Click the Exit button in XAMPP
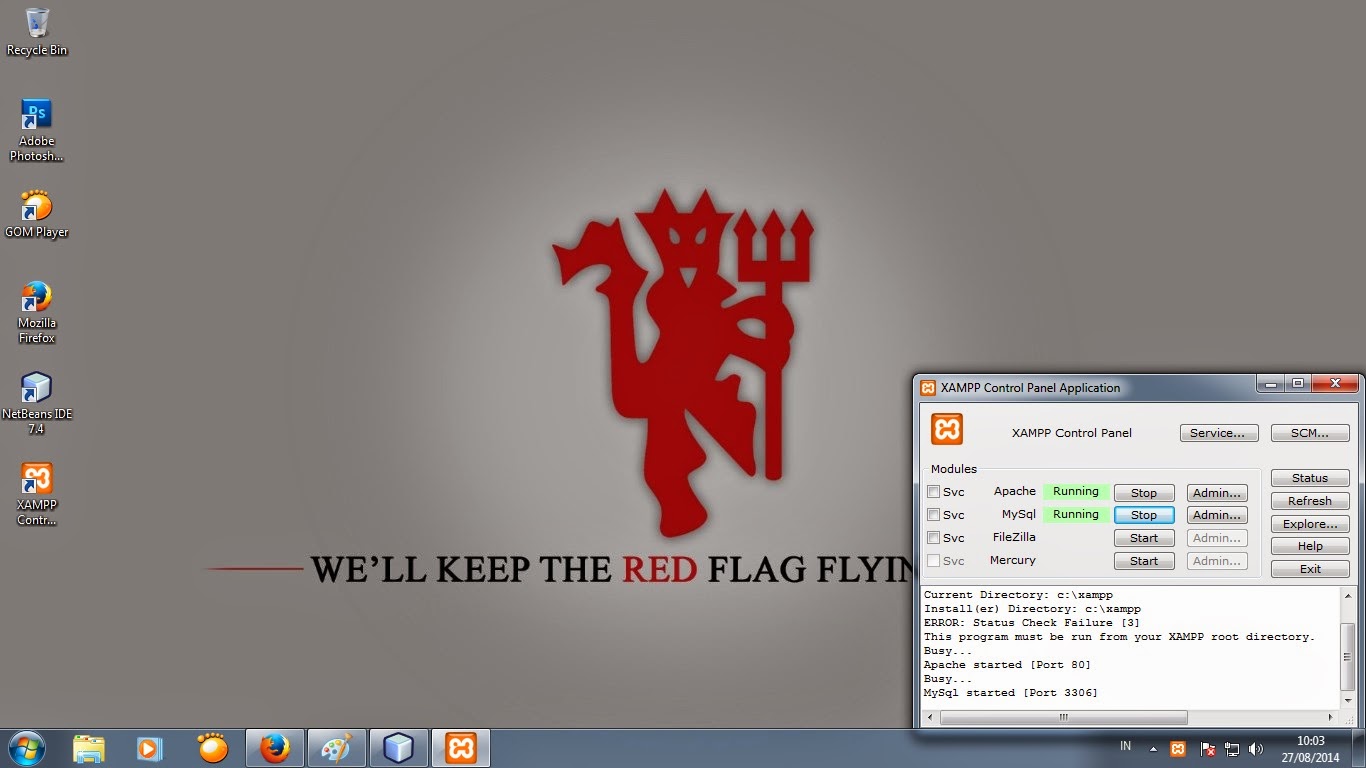Viewport: 1366px width, 768px height. [x=1310, y=569]
